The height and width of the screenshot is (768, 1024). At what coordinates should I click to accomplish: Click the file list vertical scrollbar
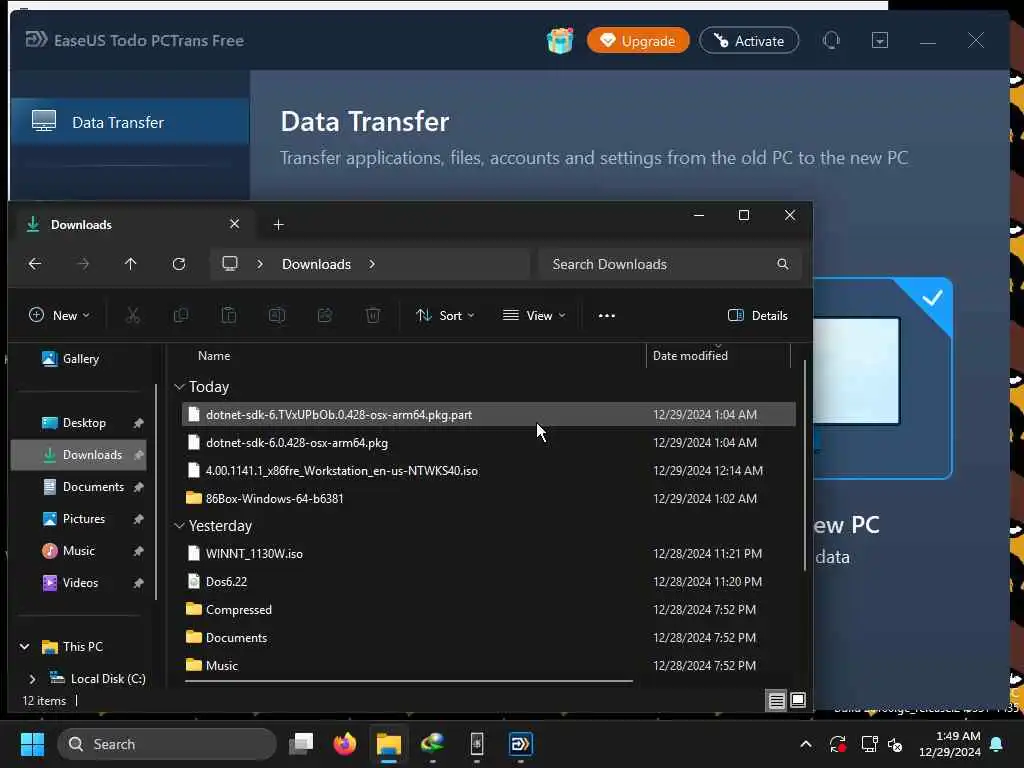click(x=805, y=466)
